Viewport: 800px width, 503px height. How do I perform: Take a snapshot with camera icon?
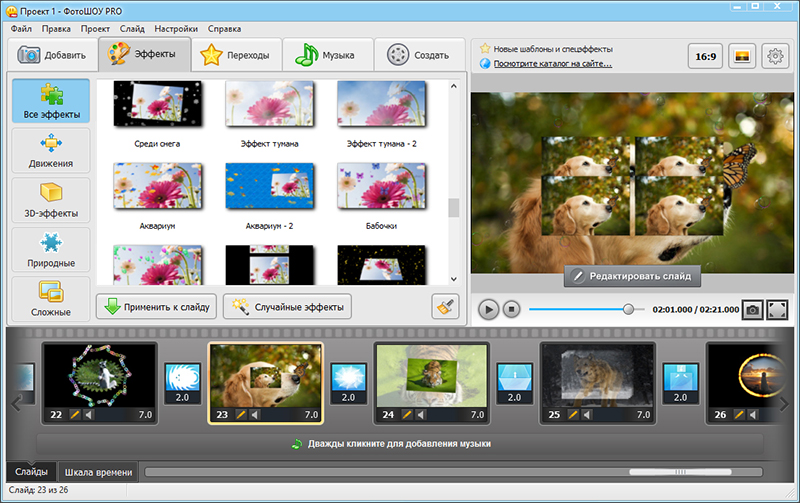click(752, 310)
